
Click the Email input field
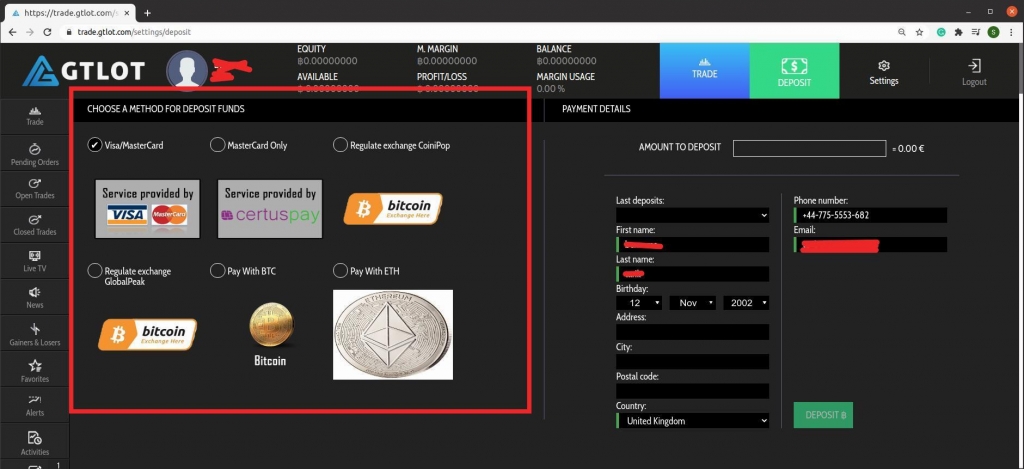(x=871, y=244)
